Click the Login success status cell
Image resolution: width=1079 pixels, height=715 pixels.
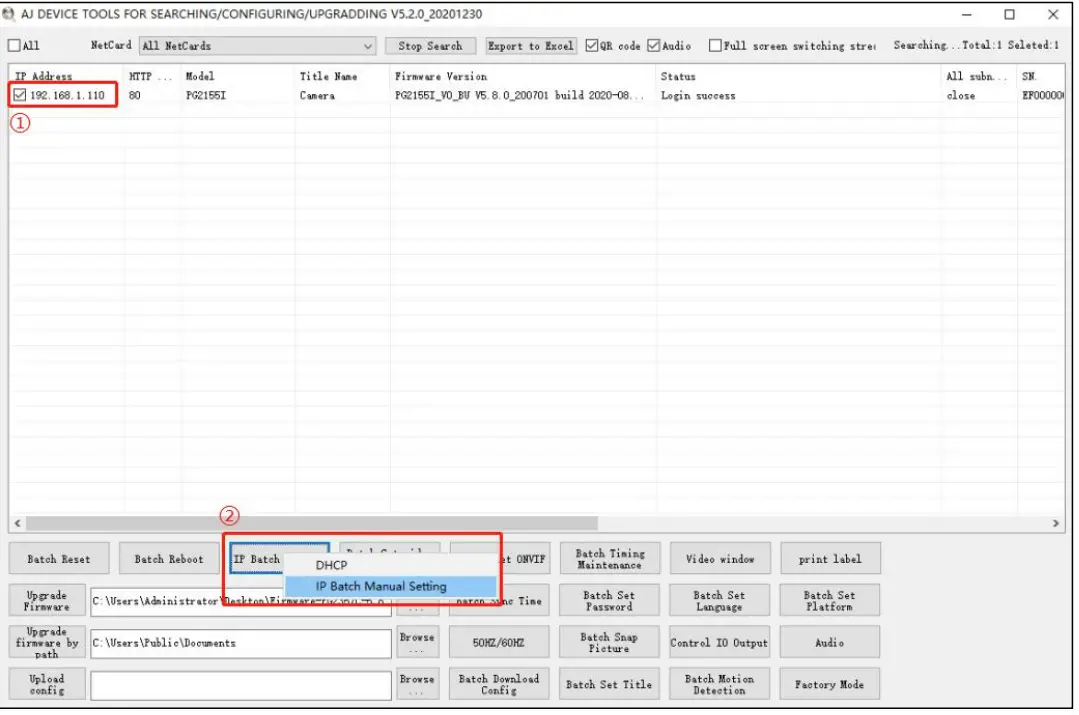pos(698,96)
